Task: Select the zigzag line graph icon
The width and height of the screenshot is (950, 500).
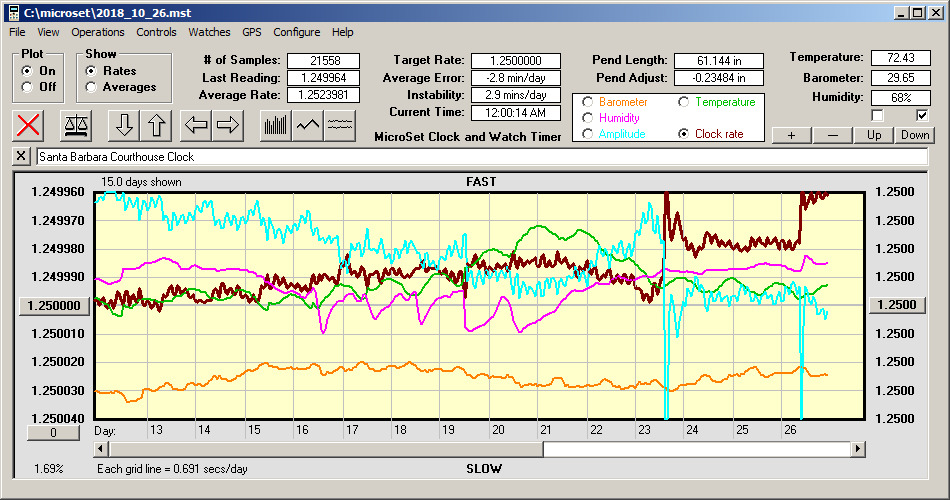Action: [308, 125]
